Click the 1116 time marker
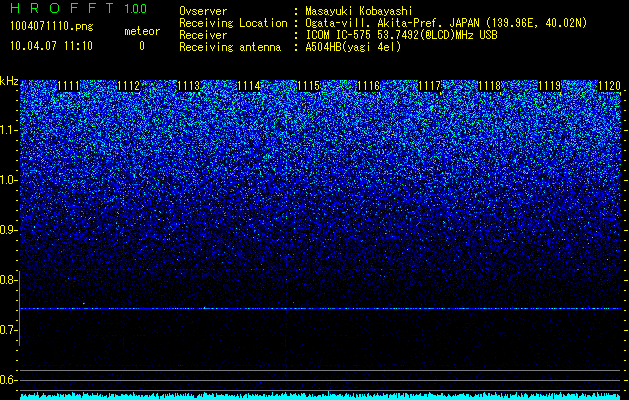The height and width of the screenshot is (400, 629). tap(369, 86)
